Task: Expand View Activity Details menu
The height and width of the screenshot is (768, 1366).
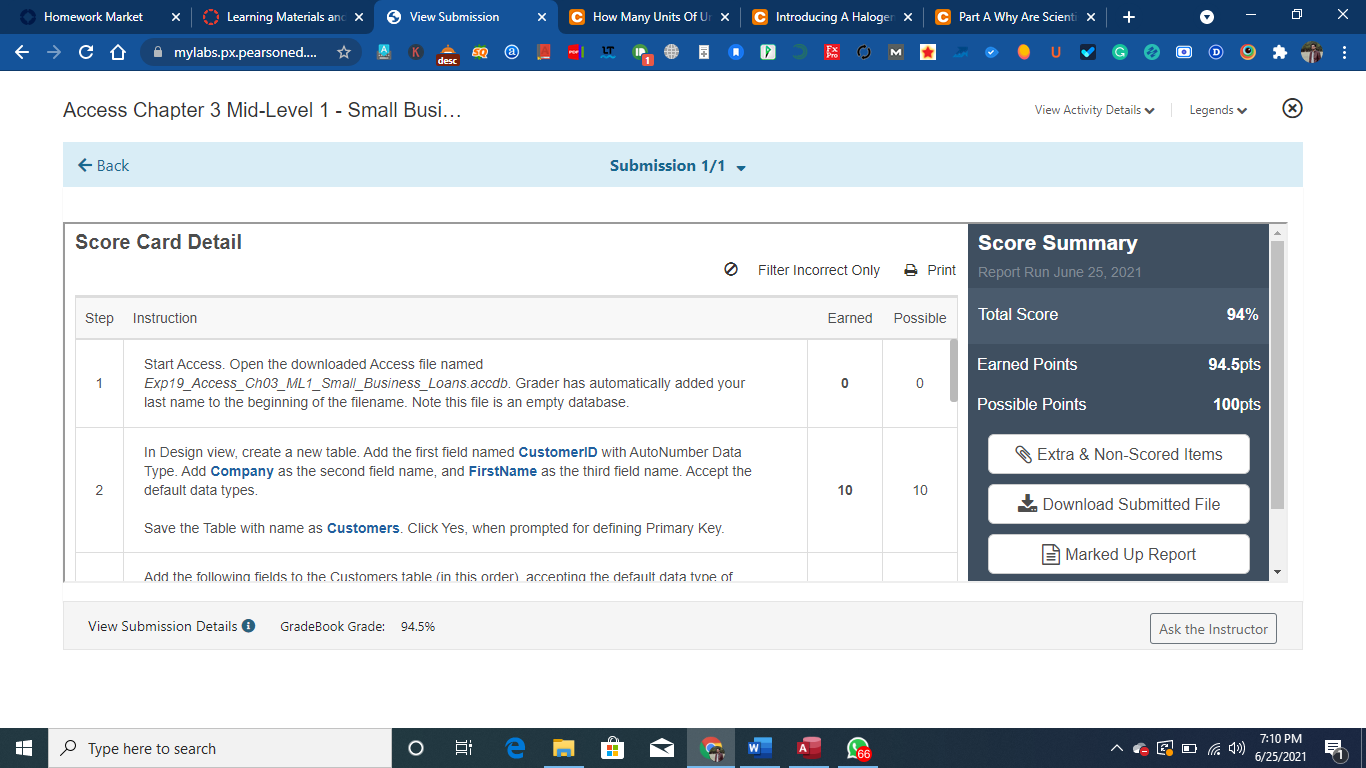Action: coord(1095,110)
